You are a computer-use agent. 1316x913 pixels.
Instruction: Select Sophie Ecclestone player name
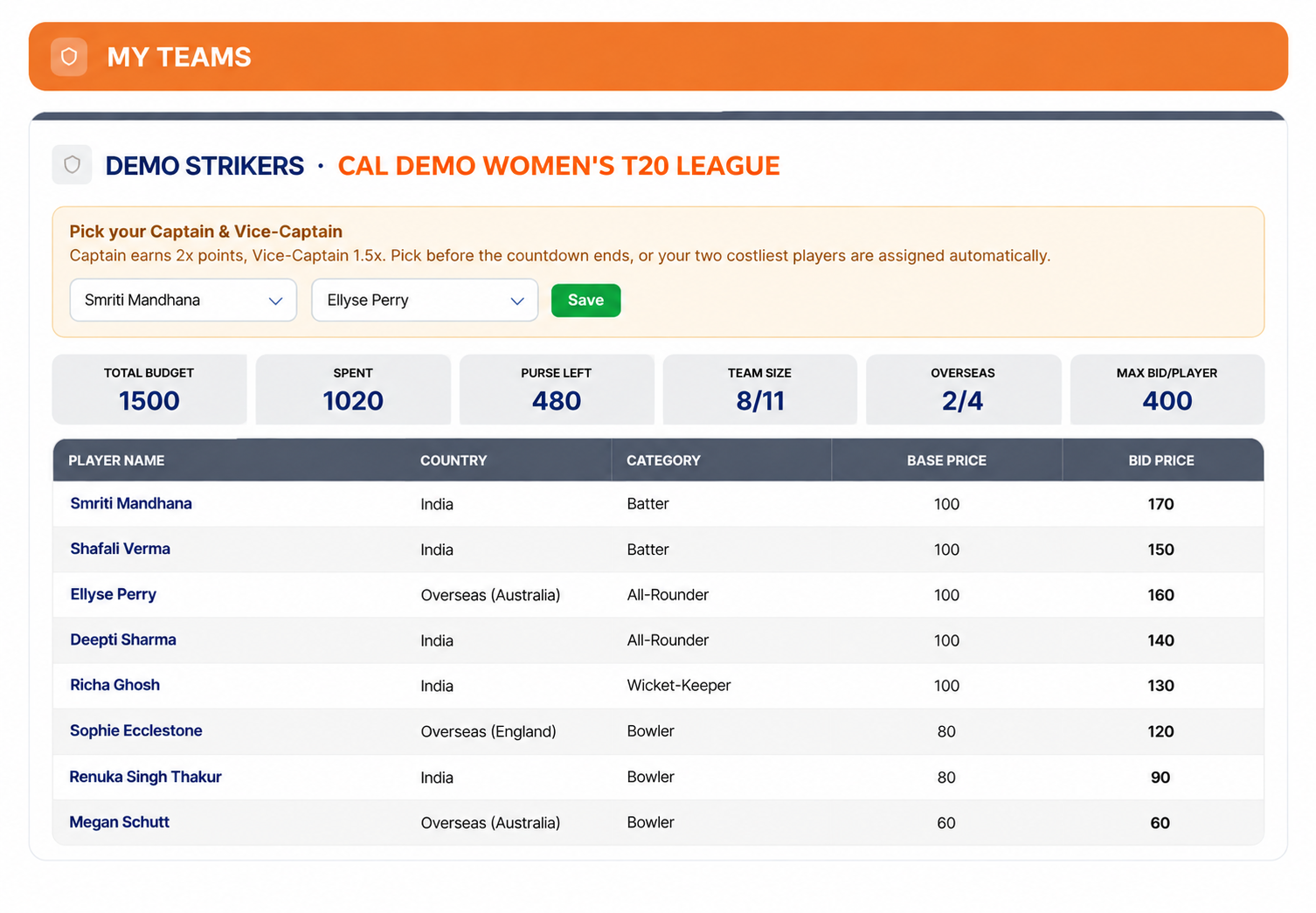(136, 730)
